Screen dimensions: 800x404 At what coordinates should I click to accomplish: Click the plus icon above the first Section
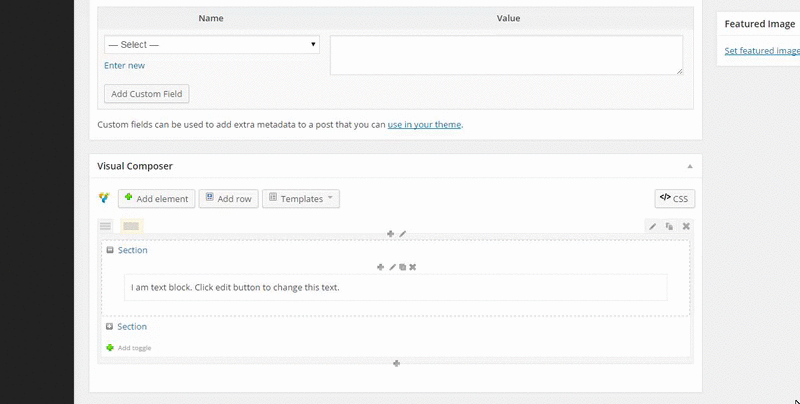point(390,234)
